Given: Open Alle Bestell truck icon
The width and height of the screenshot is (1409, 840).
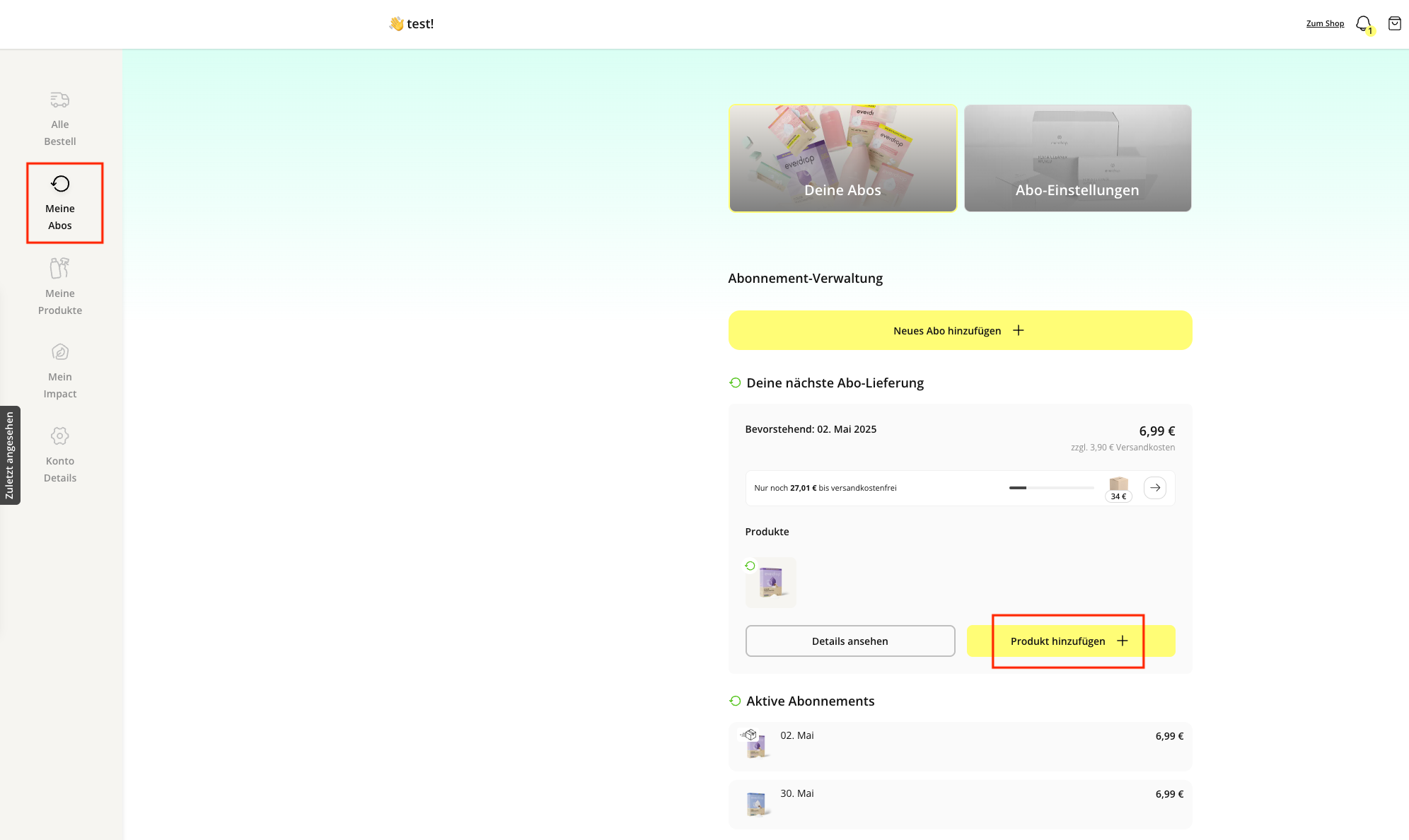Looking at the screenshot, I should click(60, 100).
